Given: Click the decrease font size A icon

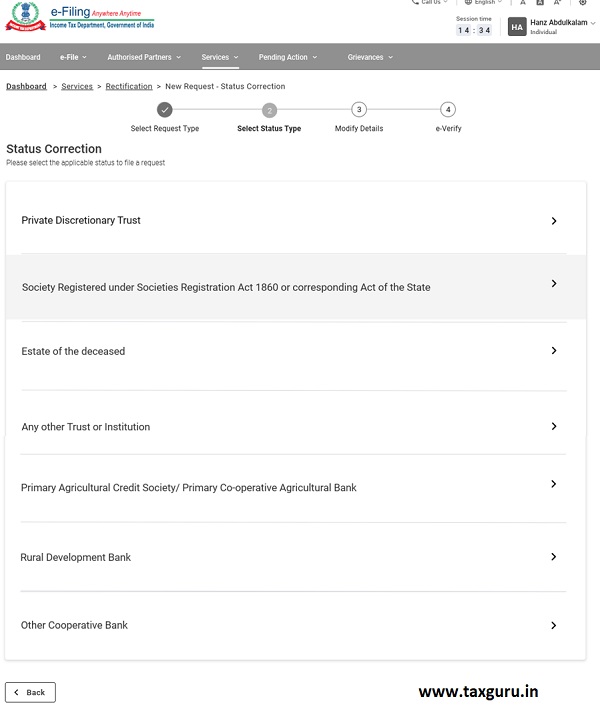Looking at the screenshot, I should tap(523, 3).
